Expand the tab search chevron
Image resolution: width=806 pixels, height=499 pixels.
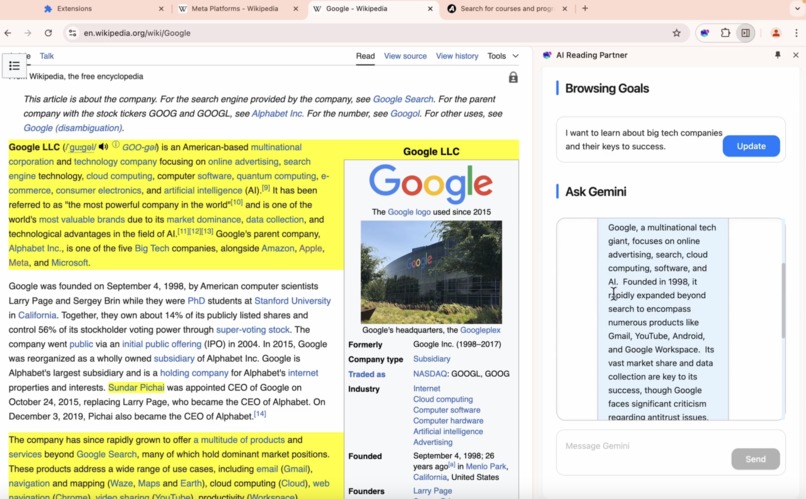pos(797,9)
